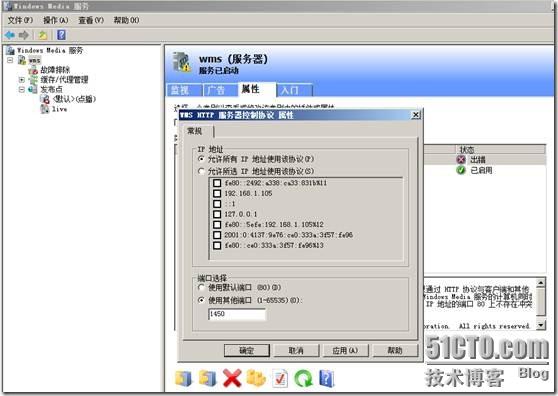Image resolution: width=558 pixels, height=396 pixels.
Task: Click the blue help book icon at bottom
Action: pos(327,378)
